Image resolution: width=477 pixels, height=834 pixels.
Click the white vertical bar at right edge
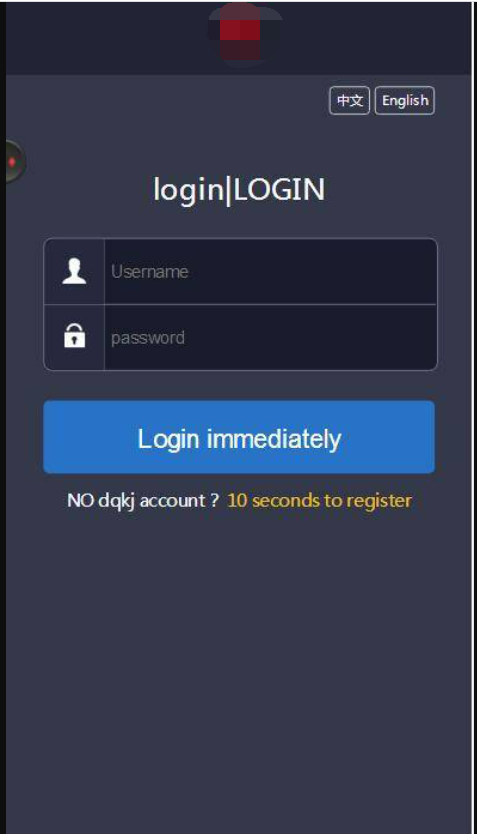[473, 417]
